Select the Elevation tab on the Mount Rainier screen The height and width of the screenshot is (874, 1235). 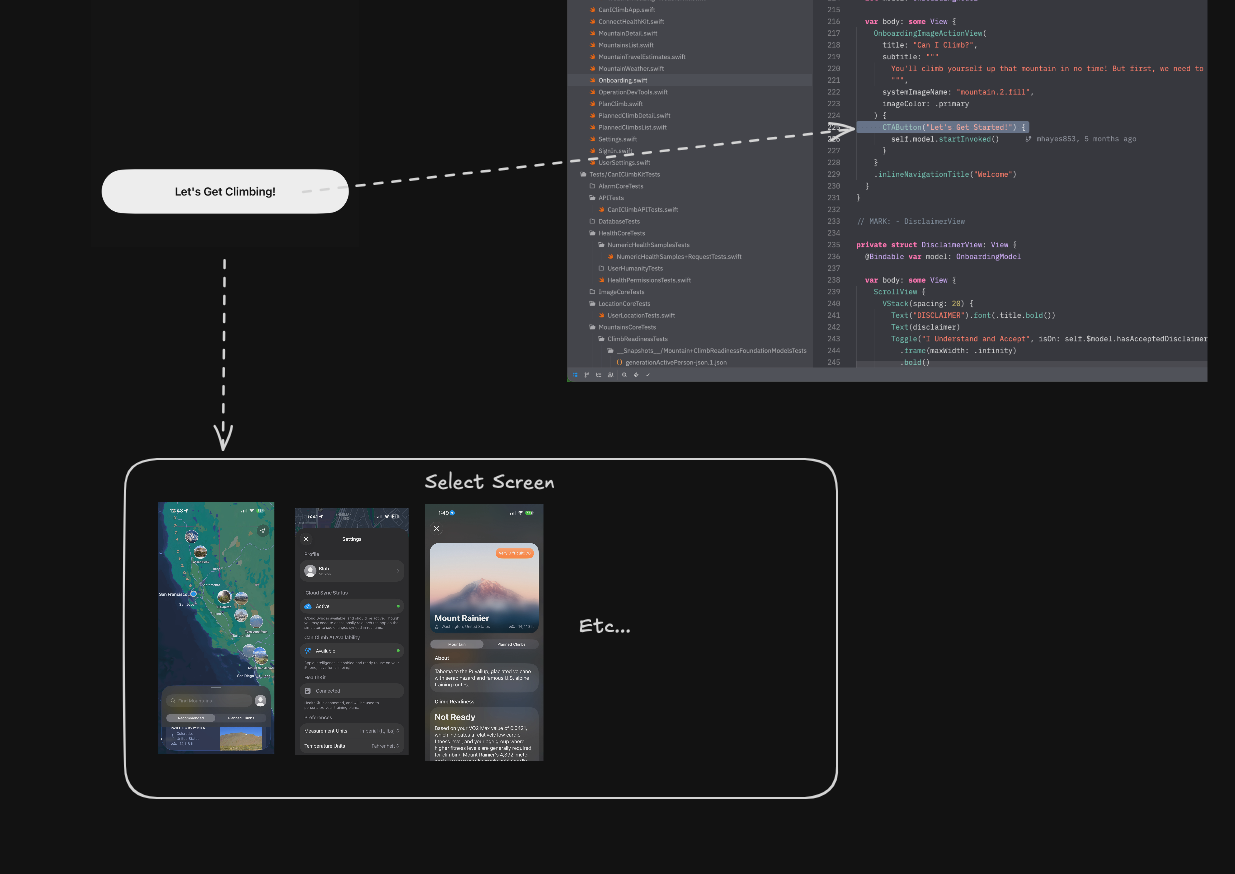coord(457,644)
